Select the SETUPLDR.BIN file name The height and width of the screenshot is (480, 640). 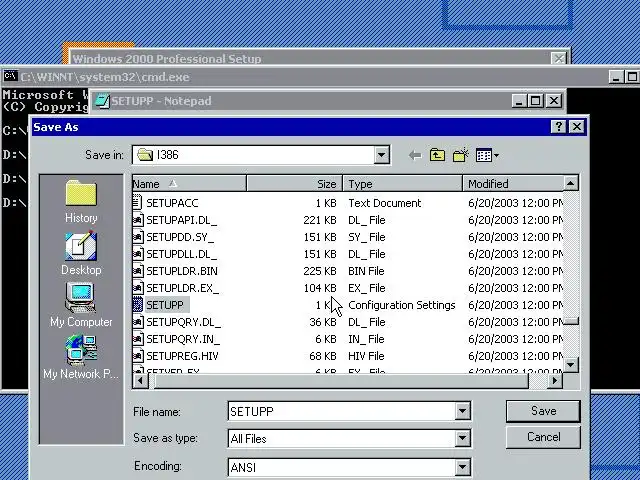point(182,271)
